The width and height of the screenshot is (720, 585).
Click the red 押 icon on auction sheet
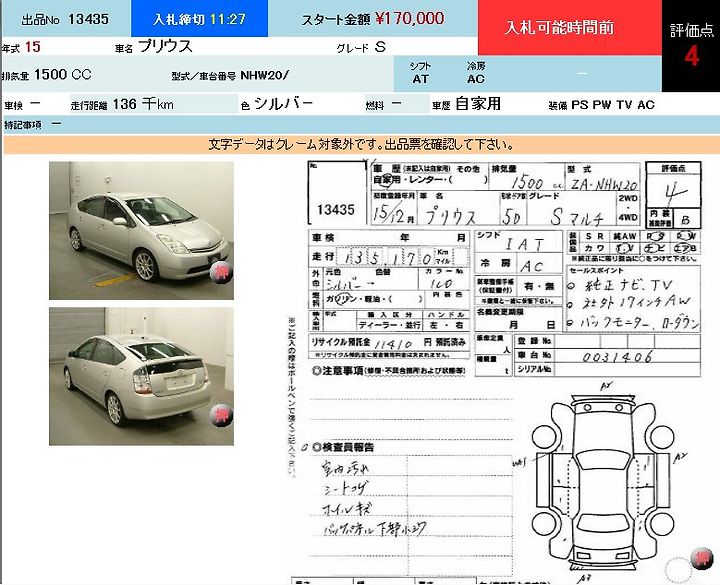[x=701, y=559]
